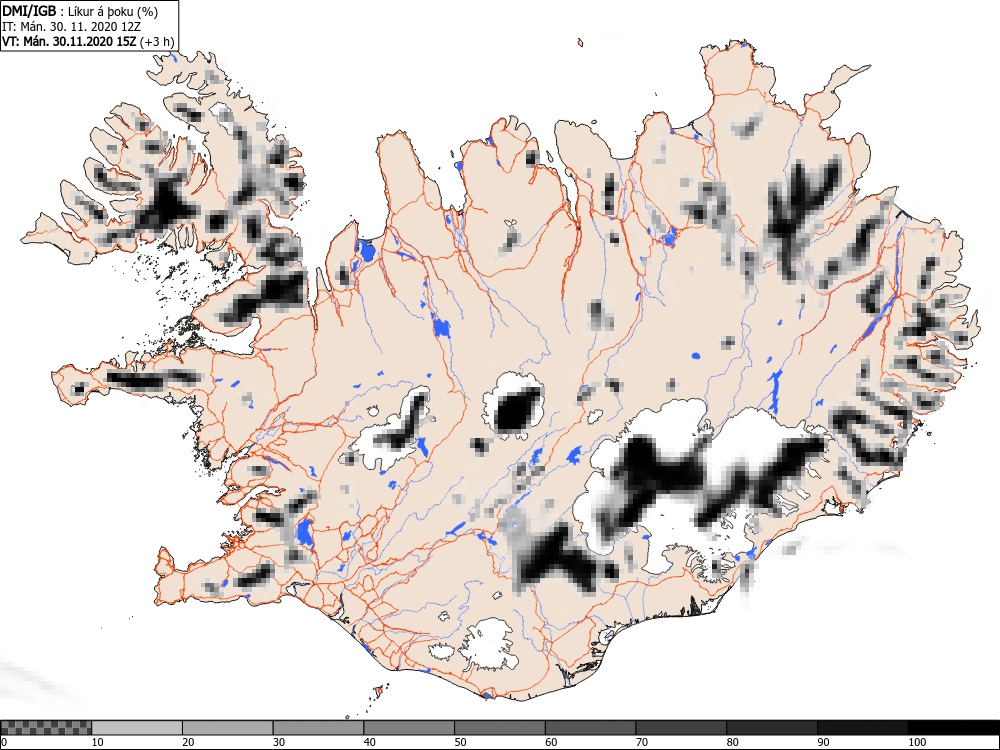Click the '40' legend scale label
This screenshot has height=750, width=1000.
pyautogui.click(x=369, y=742)
